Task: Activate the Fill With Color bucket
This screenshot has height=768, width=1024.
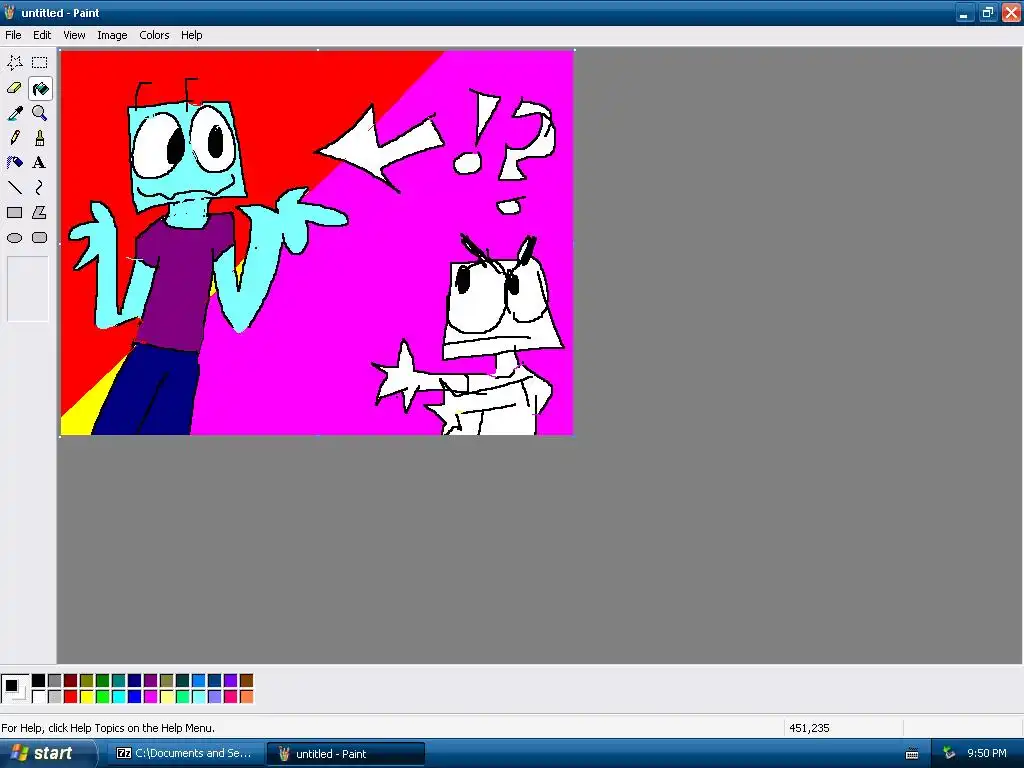Action: pos(40,88)
